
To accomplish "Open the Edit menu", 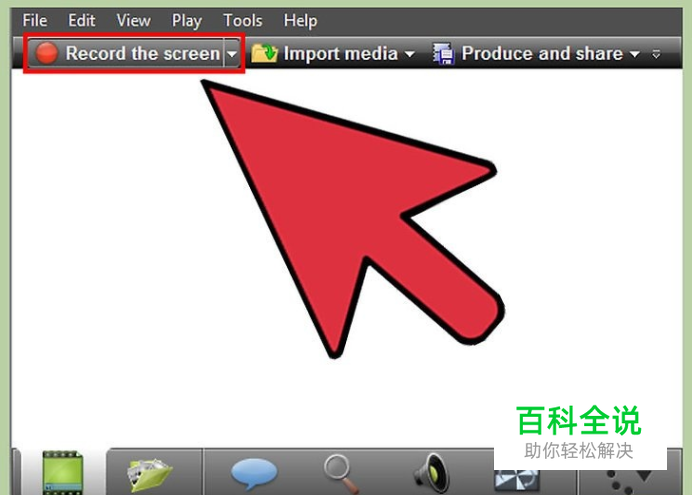I will click(x=82, y=20).
